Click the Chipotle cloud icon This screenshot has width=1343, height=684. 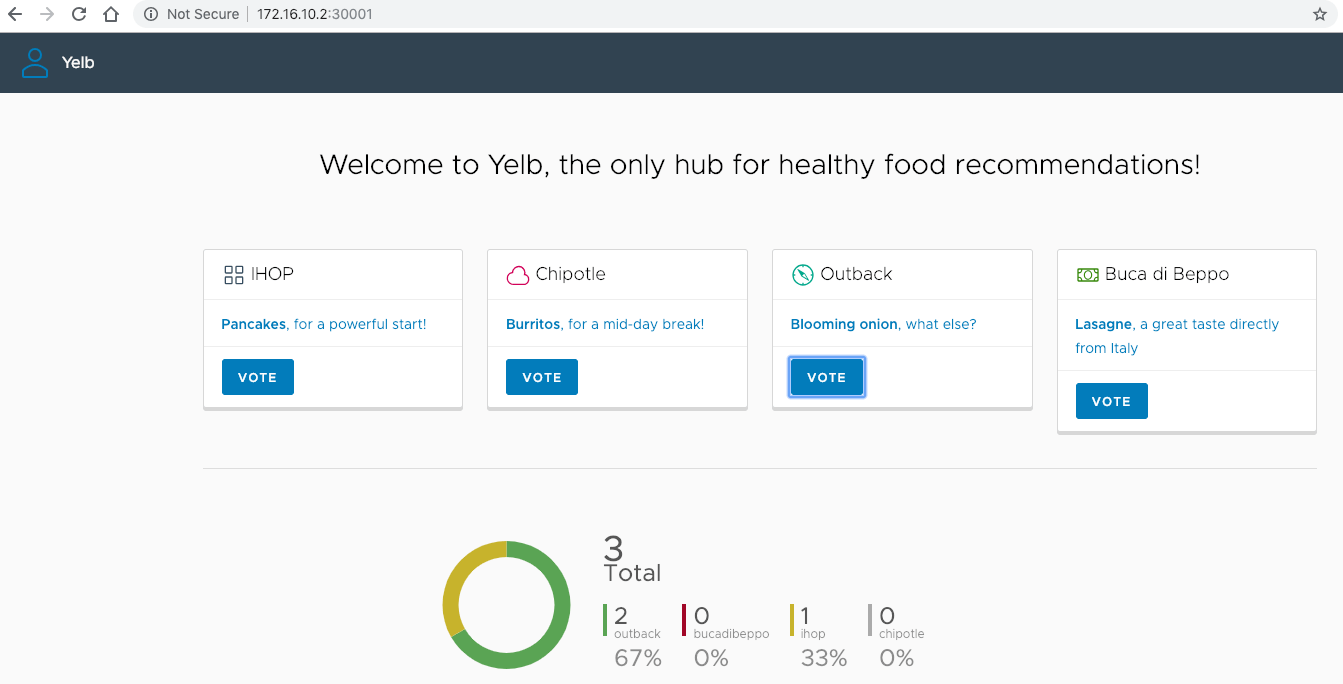click(518, 275)
